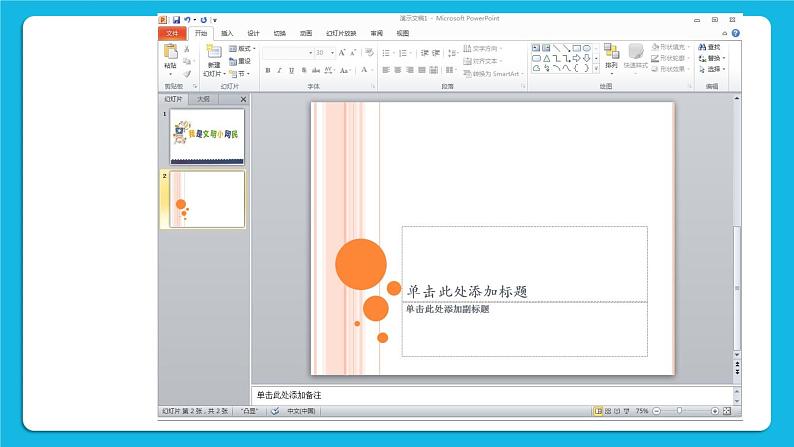Viewport: 794px width, 447px height.
Task: Click the New Slide icon
Action: click(x=214, y=52)
